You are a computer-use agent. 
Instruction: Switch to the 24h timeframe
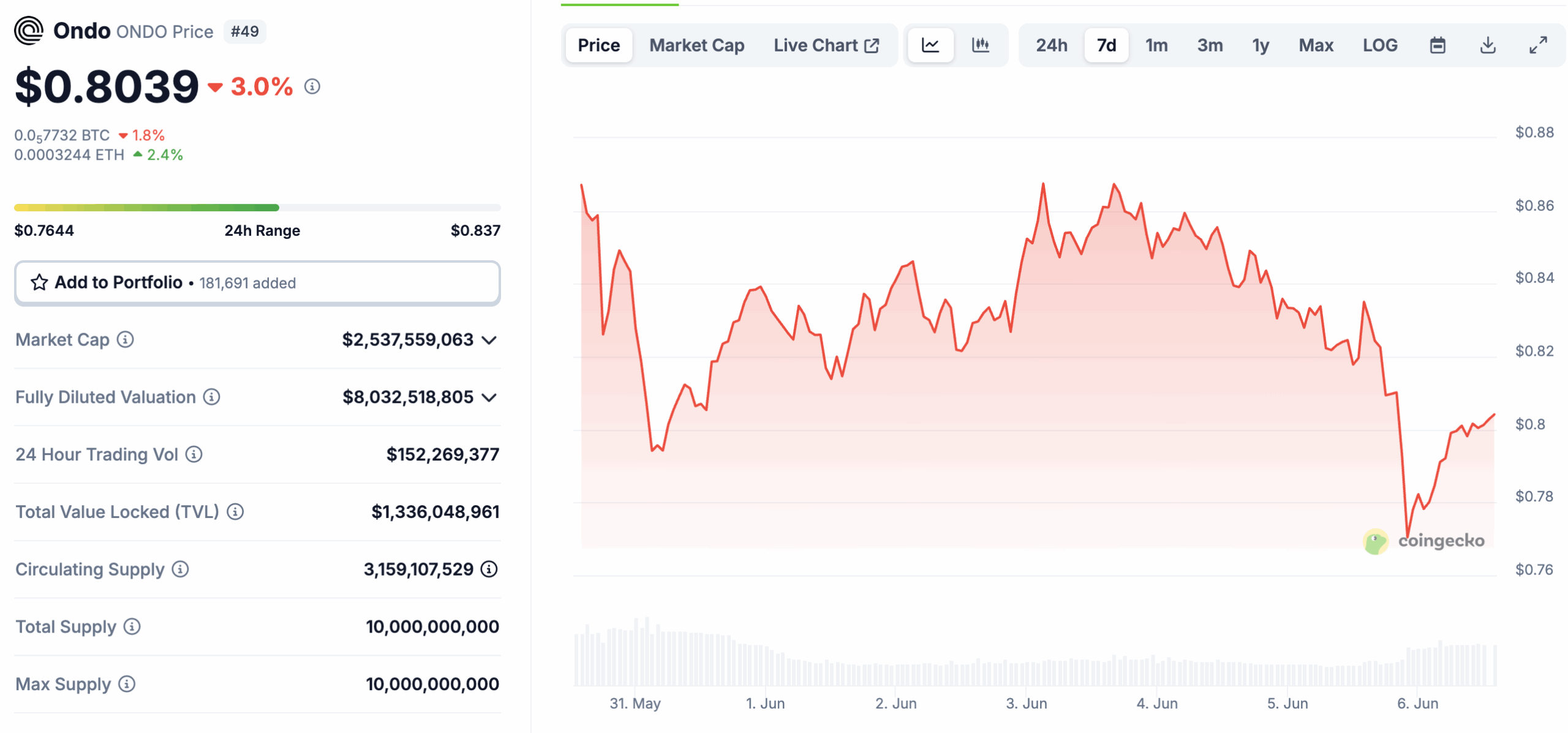1051,45
